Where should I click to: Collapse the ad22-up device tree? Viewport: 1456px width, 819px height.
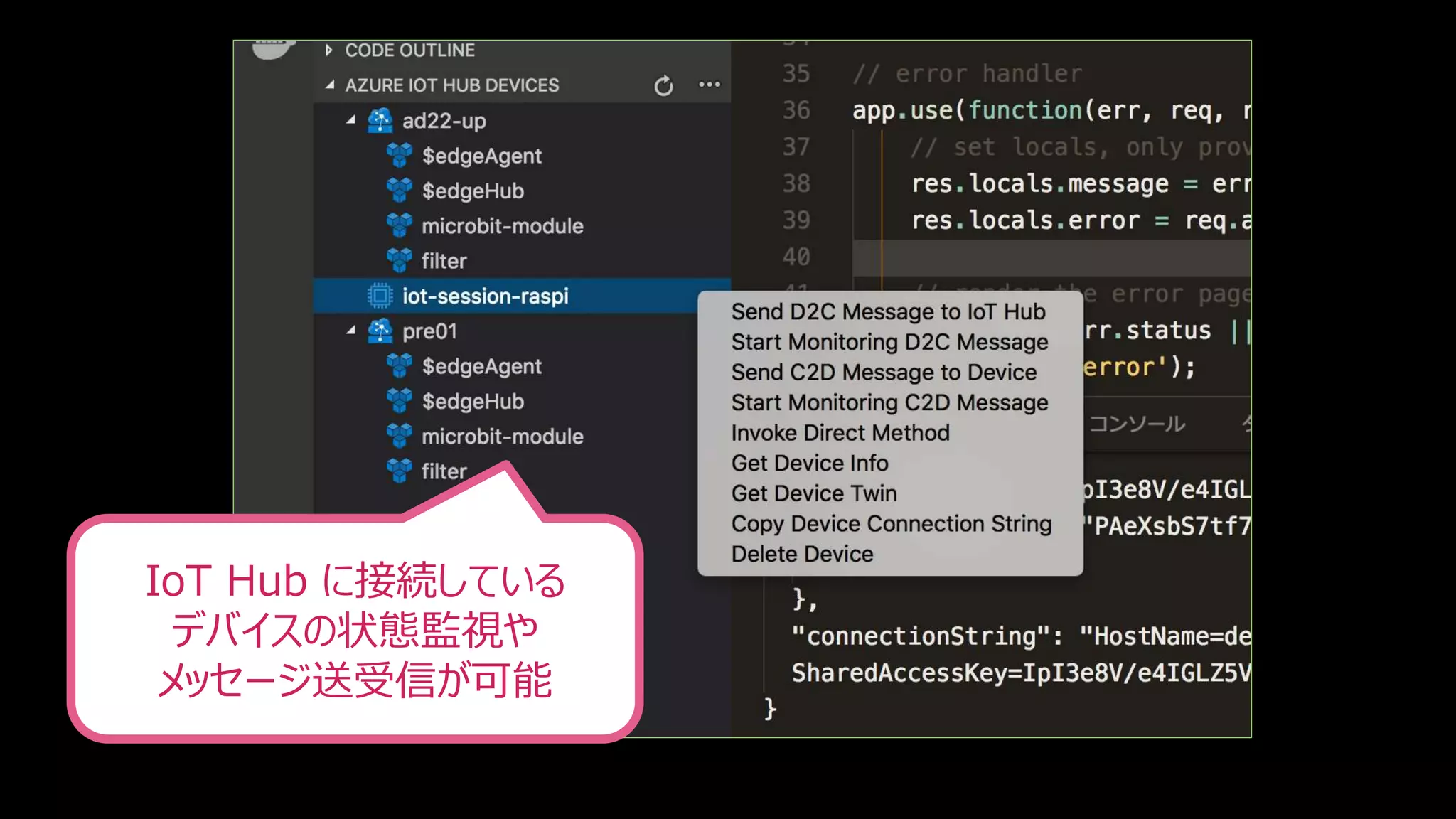[350, 121]
